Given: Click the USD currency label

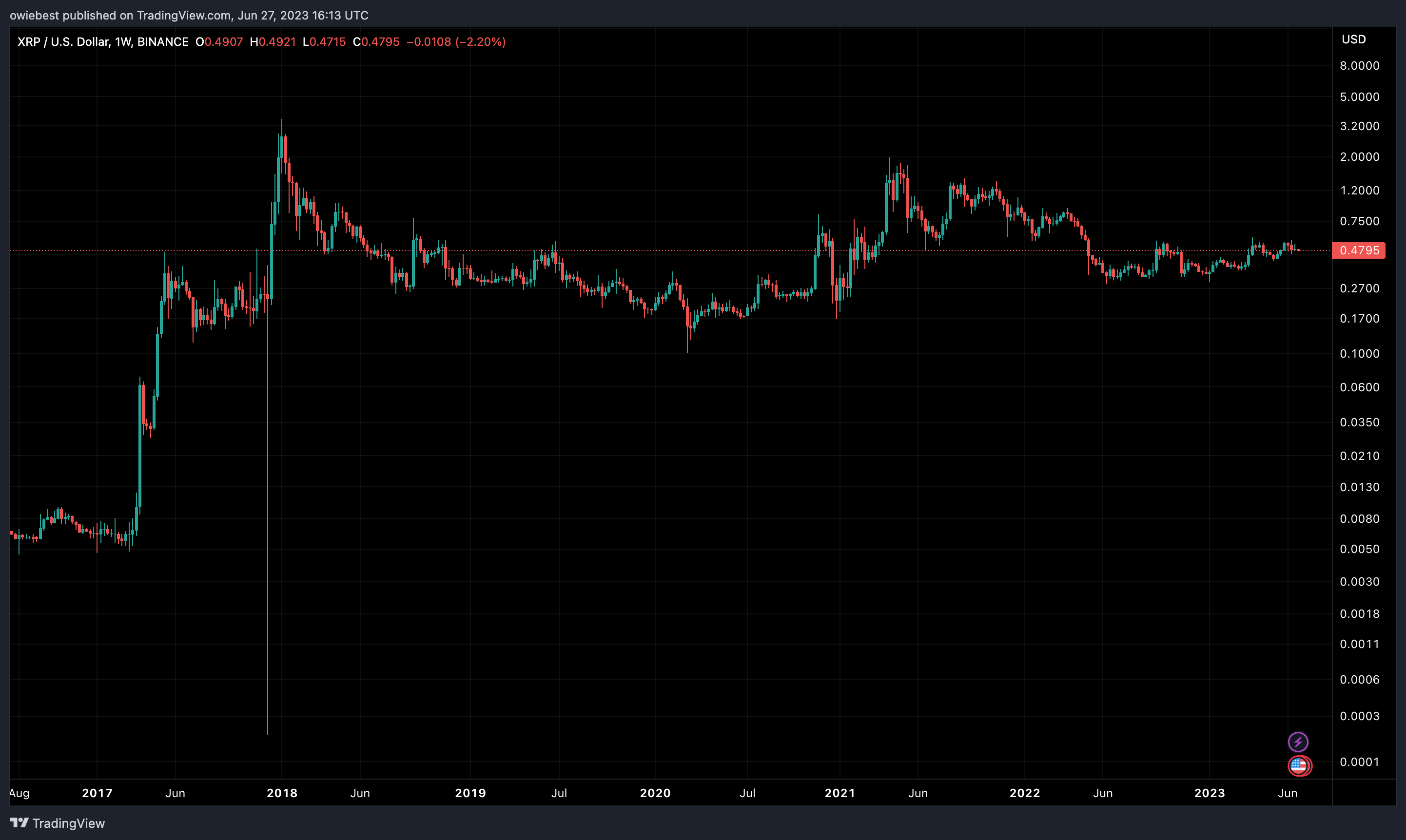Looking at the screenshot, I should click(x=1353, y=39).
